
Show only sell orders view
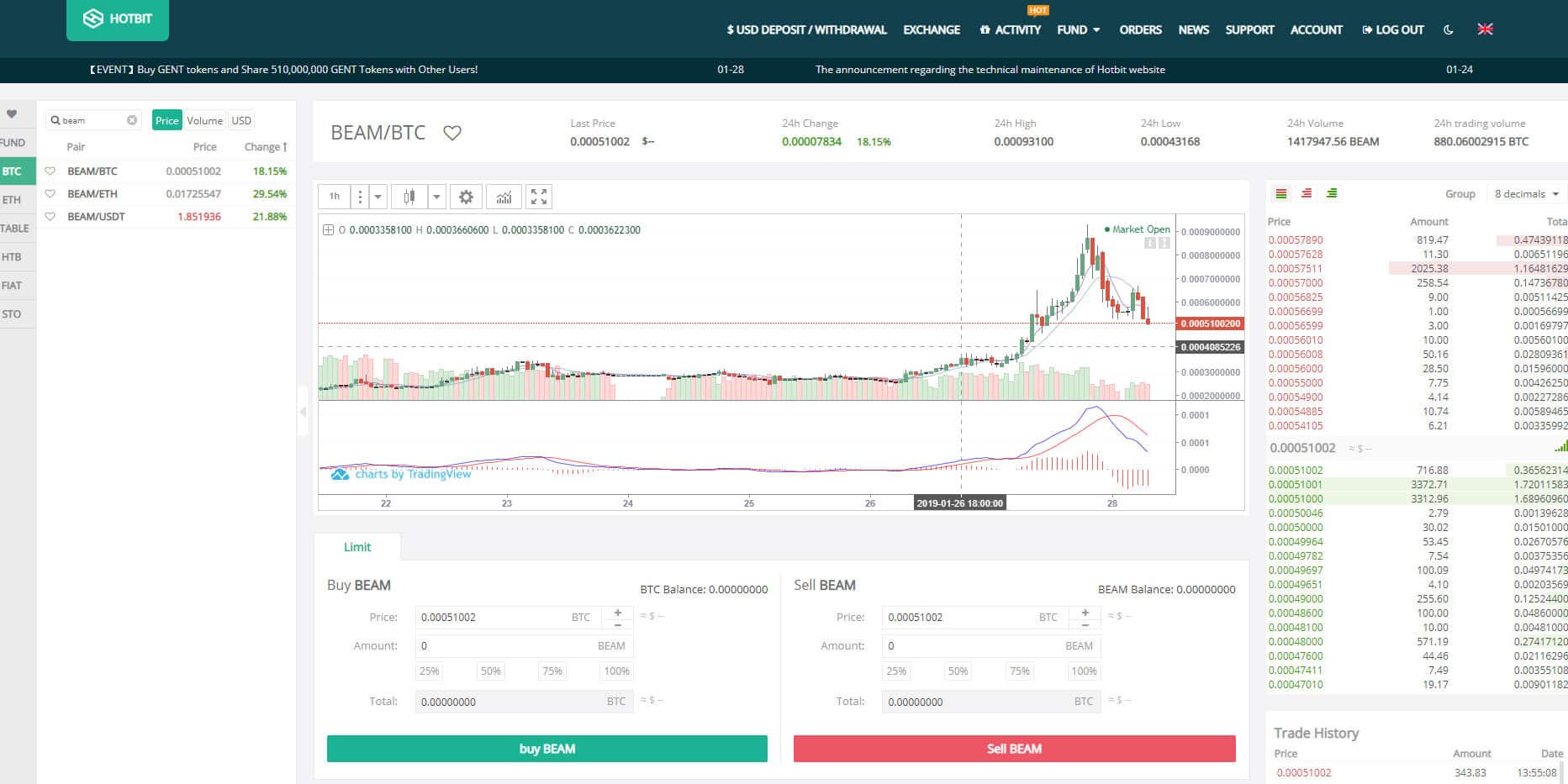1307,194
